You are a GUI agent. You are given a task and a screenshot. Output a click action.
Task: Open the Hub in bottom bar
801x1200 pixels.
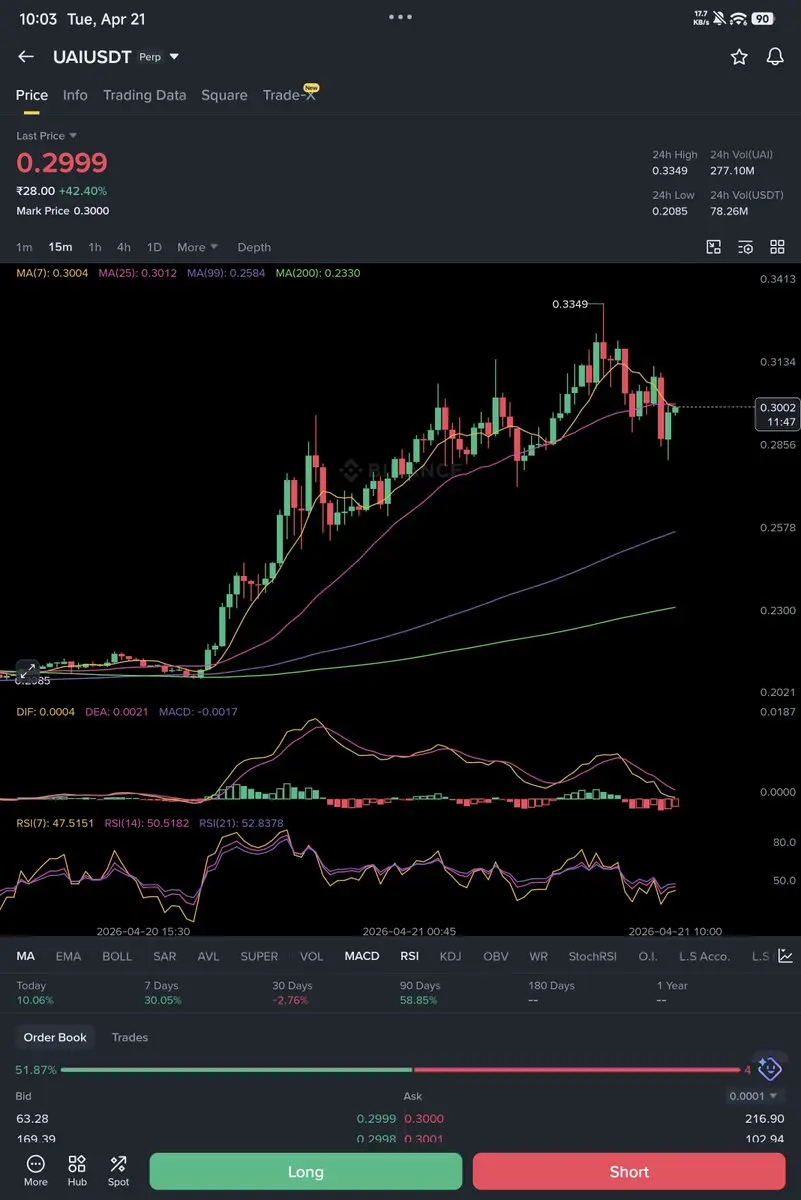[x=77, y=1171]
